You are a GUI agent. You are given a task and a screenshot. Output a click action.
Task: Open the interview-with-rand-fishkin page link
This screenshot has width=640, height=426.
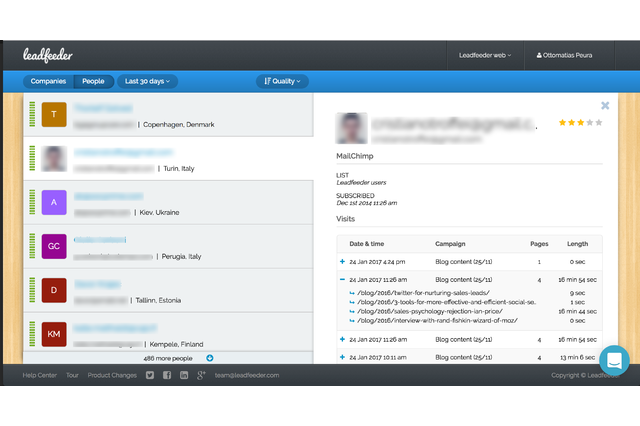click(437, 320)
